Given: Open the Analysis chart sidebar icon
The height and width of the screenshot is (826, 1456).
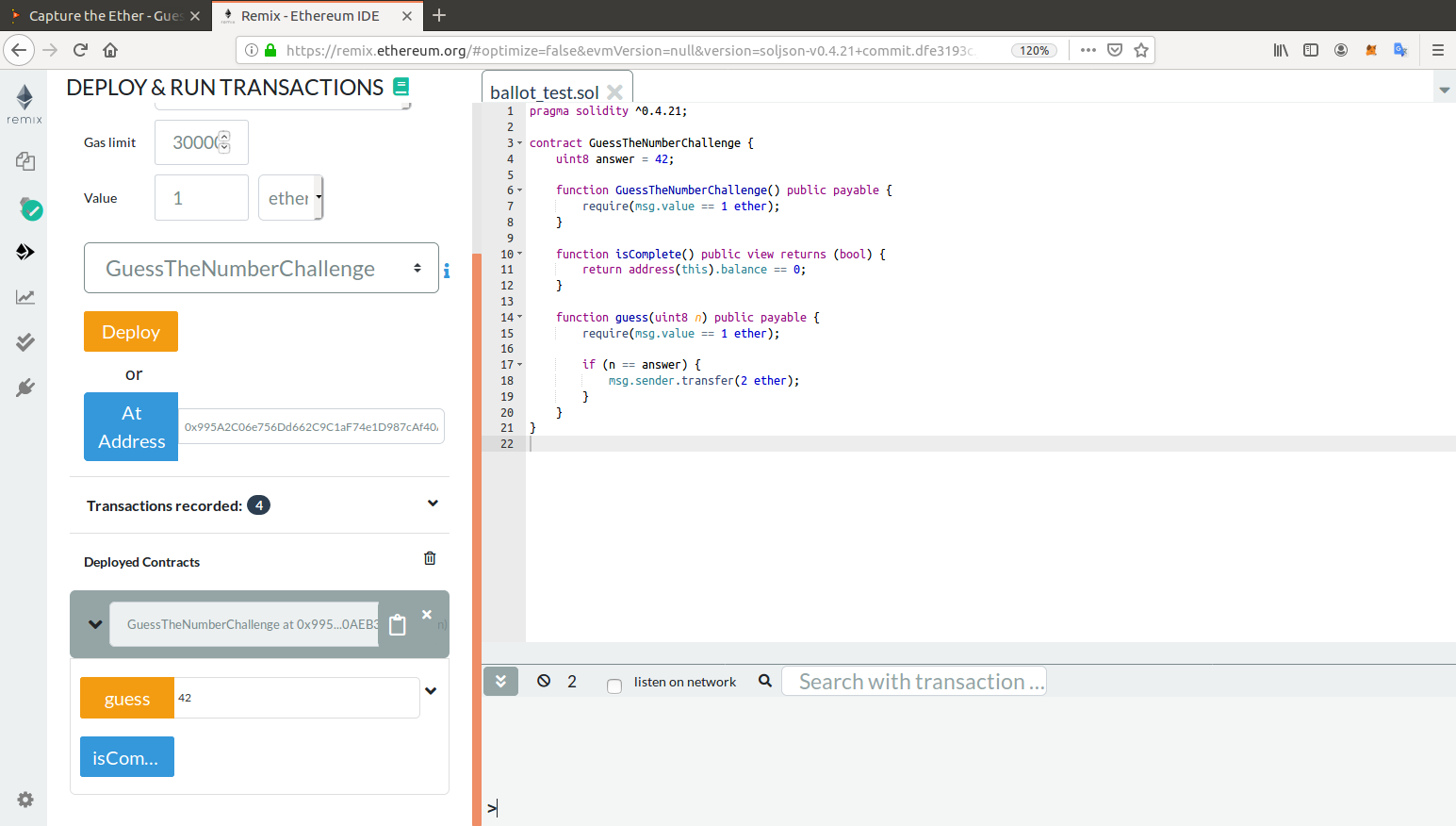Looking at the screenshot, I should 25,297.
